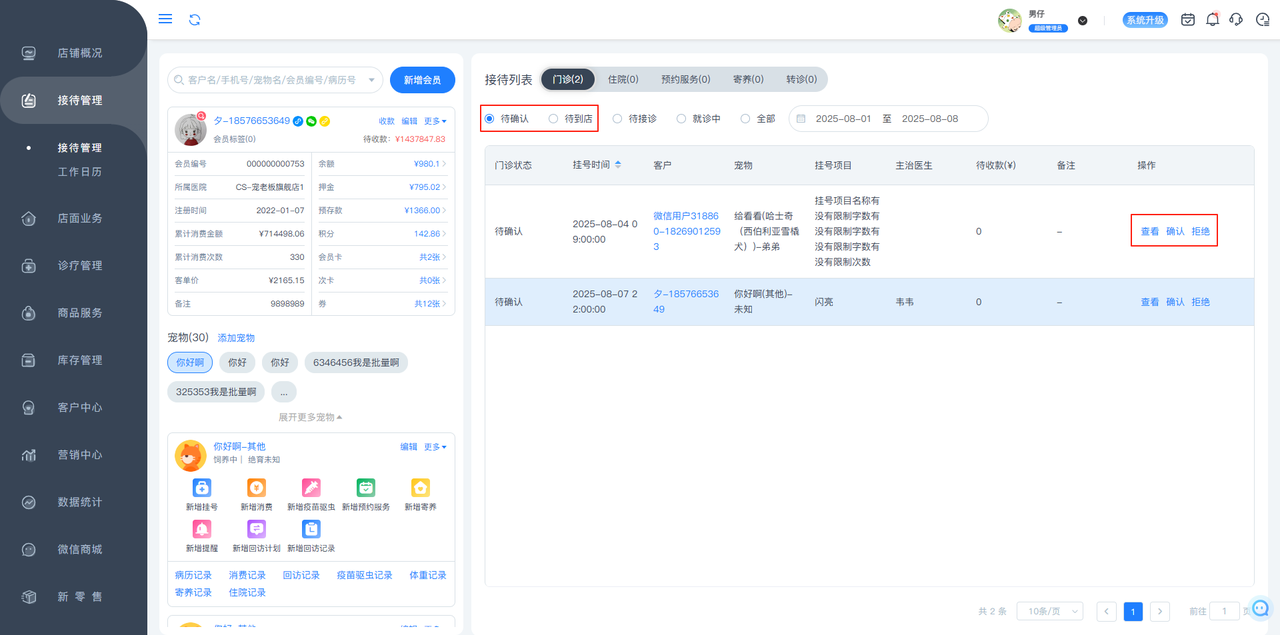The height and width of the screenshot is (635, 1280).
Task: Click the 收款 link on member card
Action: pyautogui.click(x=387, y=121)
